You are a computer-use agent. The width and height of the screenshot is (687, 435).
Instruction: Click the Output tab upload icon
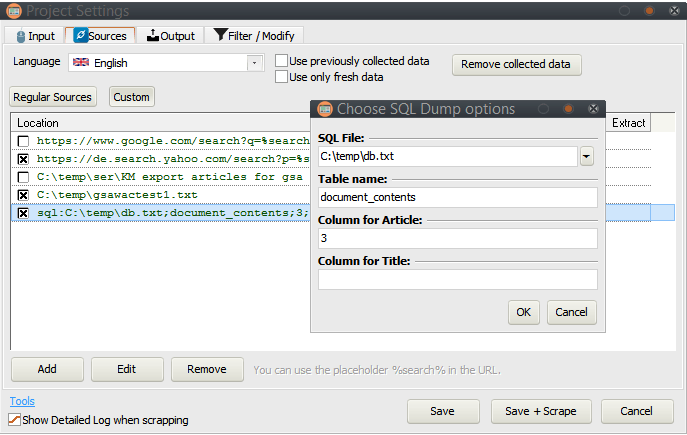153,35
